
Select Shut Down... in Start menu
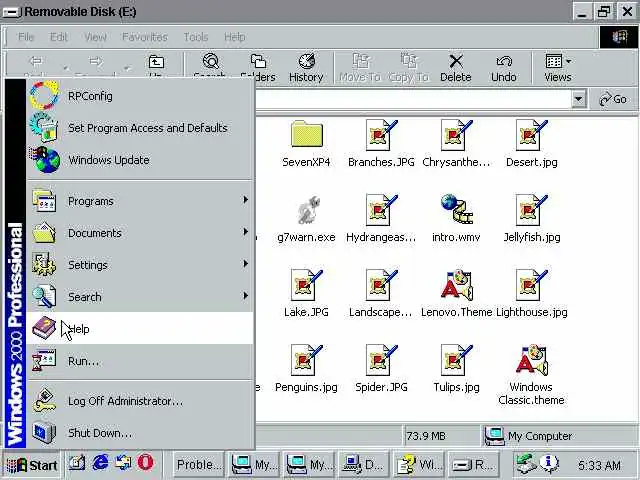pos(140,433)
